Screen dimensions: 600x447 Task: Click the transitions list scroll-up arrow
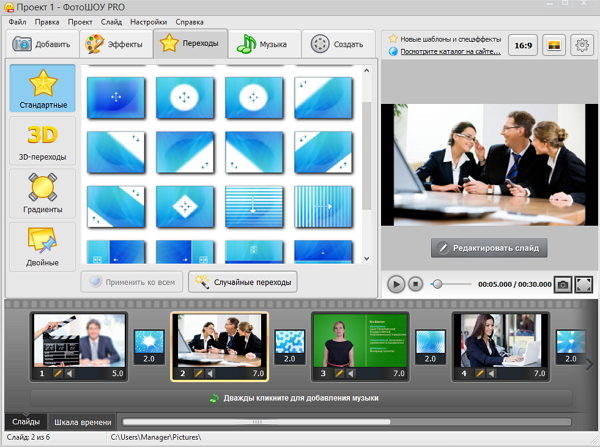[x=367, y=70]
